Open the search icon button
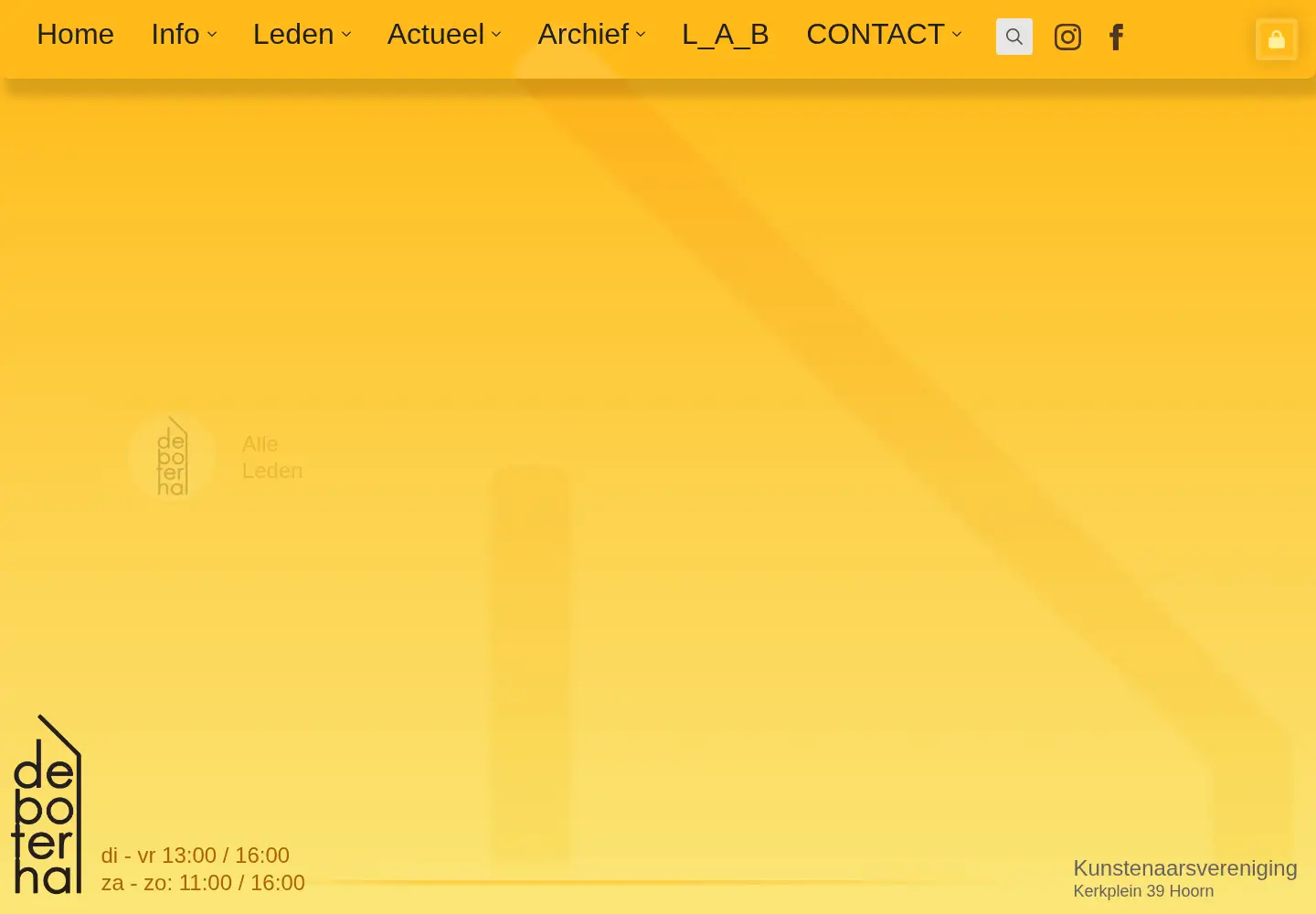1316x914 pixels. (1014, 37)
